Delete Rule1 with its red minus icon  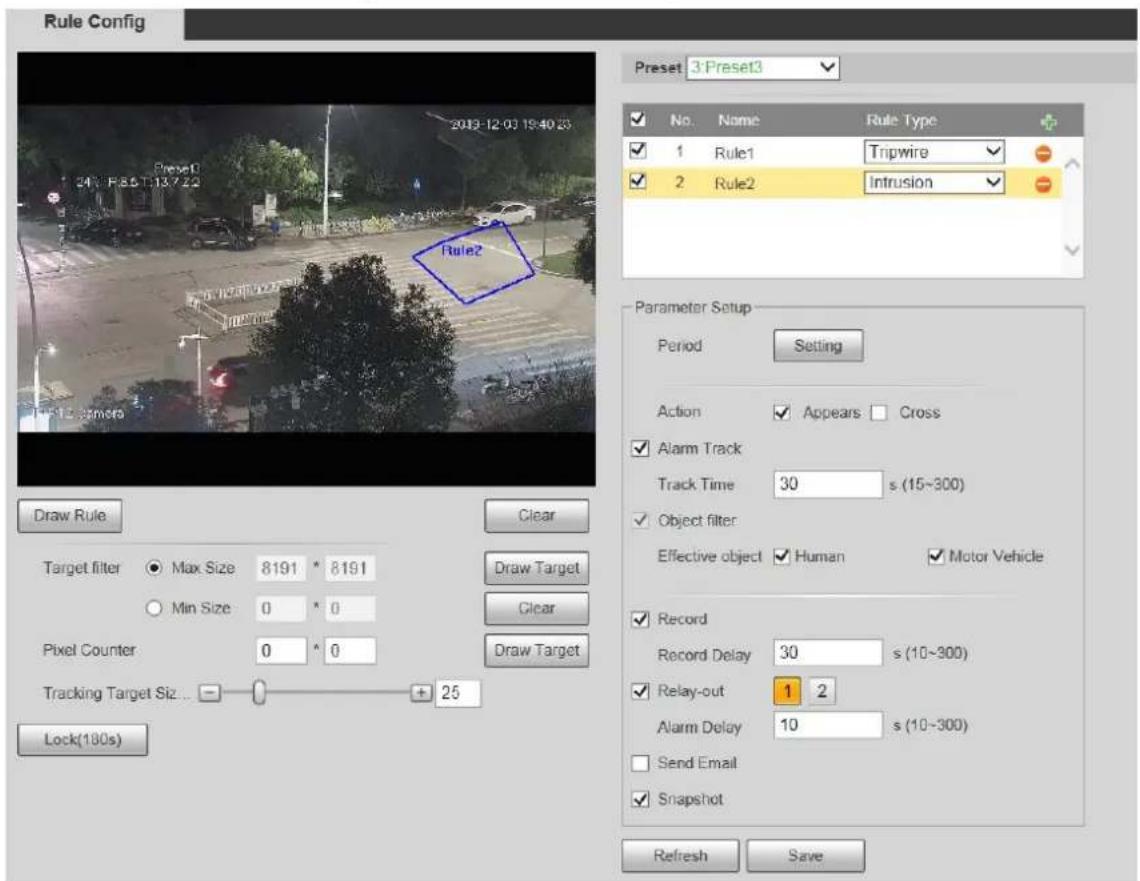click(x=1043, y=153)
